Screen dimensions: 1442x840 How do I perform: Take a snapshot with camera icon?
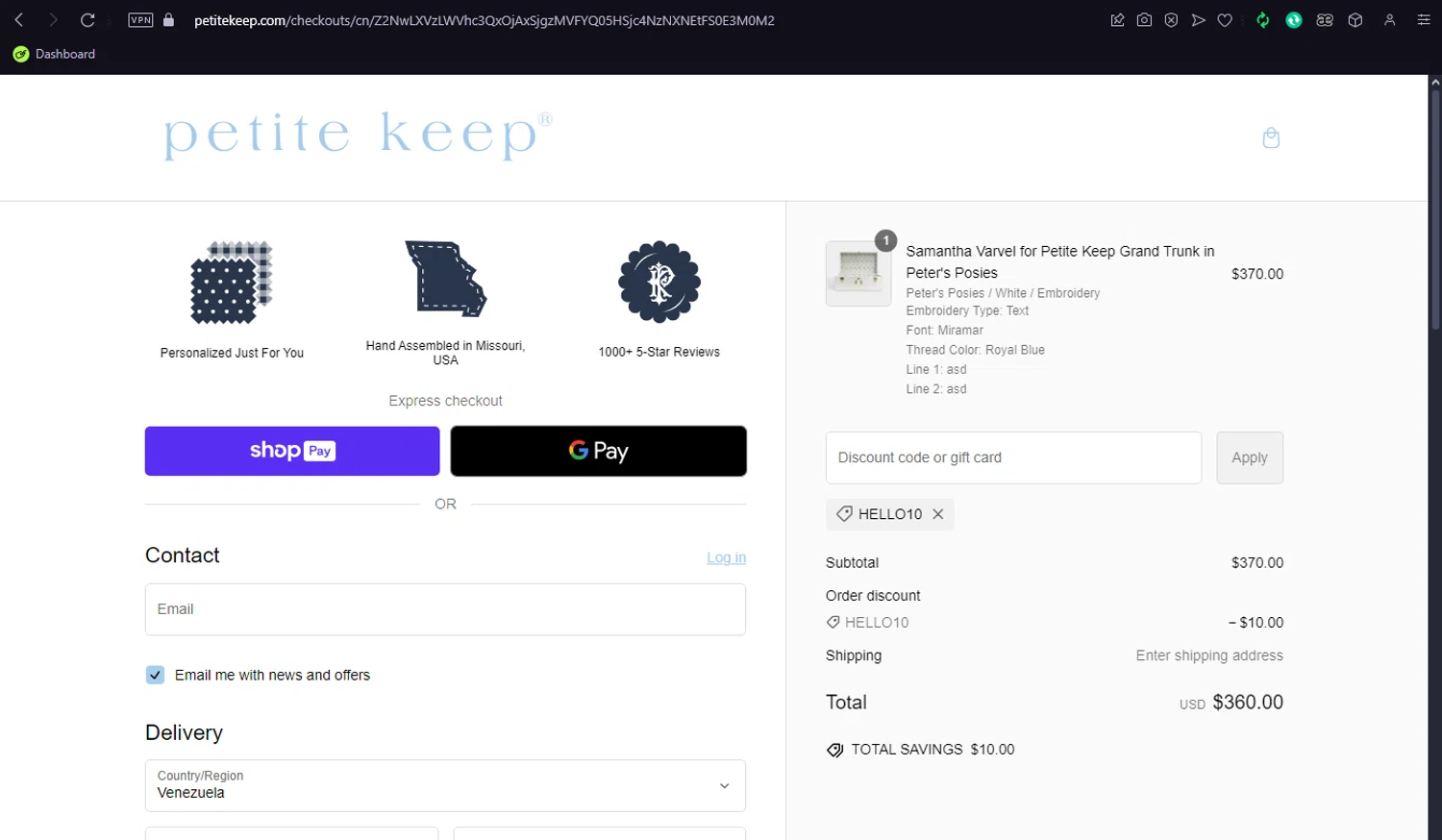(1144, 20)
